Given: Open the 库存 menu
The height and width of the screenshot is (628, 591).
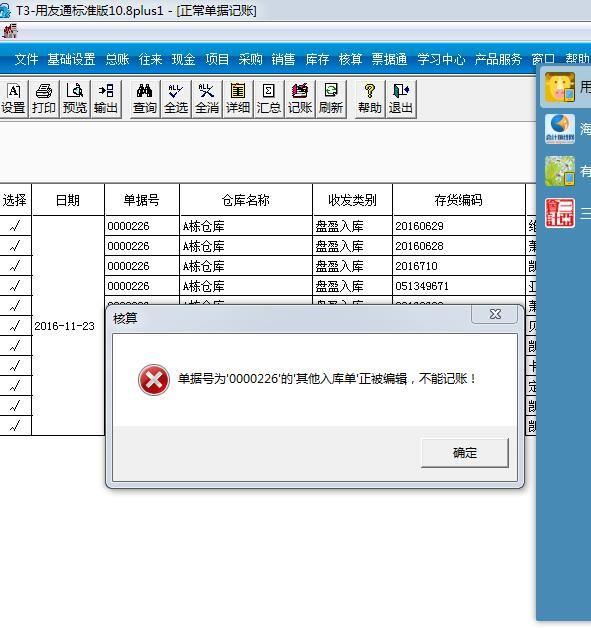Looking at the screenshot, I should pyautogui.click(x=317, y=59).
